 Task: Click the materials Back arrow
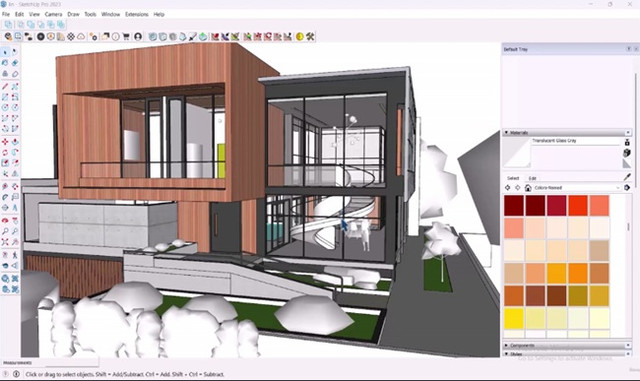(507, 188)
